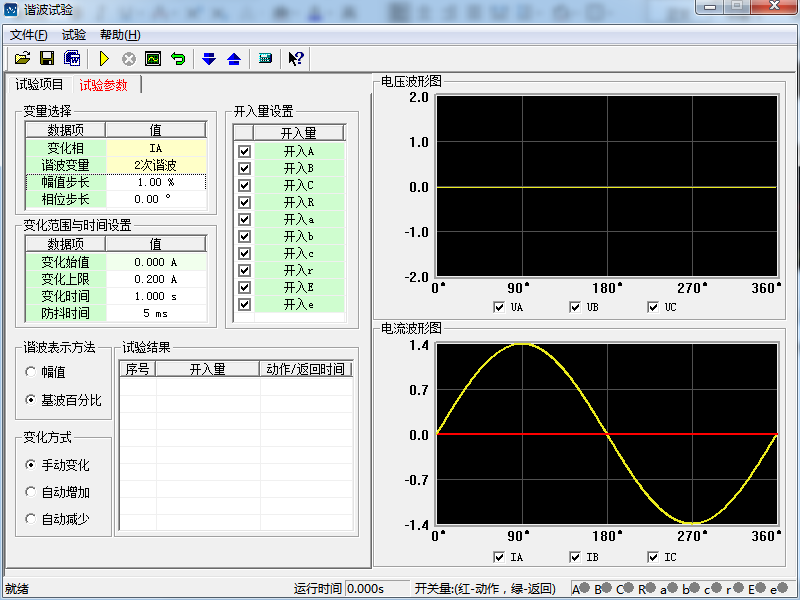Screen dimensions: 800x600
Task: Open the 试验 menu
Action: click(74, 35)
